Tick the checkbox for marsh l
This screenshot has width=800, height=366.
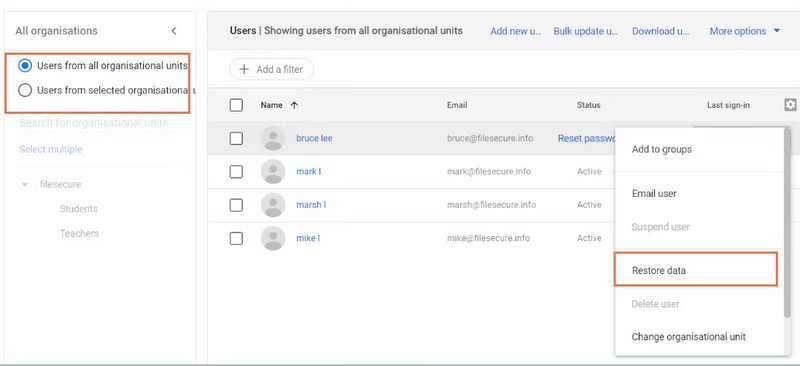[x=236, y=205]
